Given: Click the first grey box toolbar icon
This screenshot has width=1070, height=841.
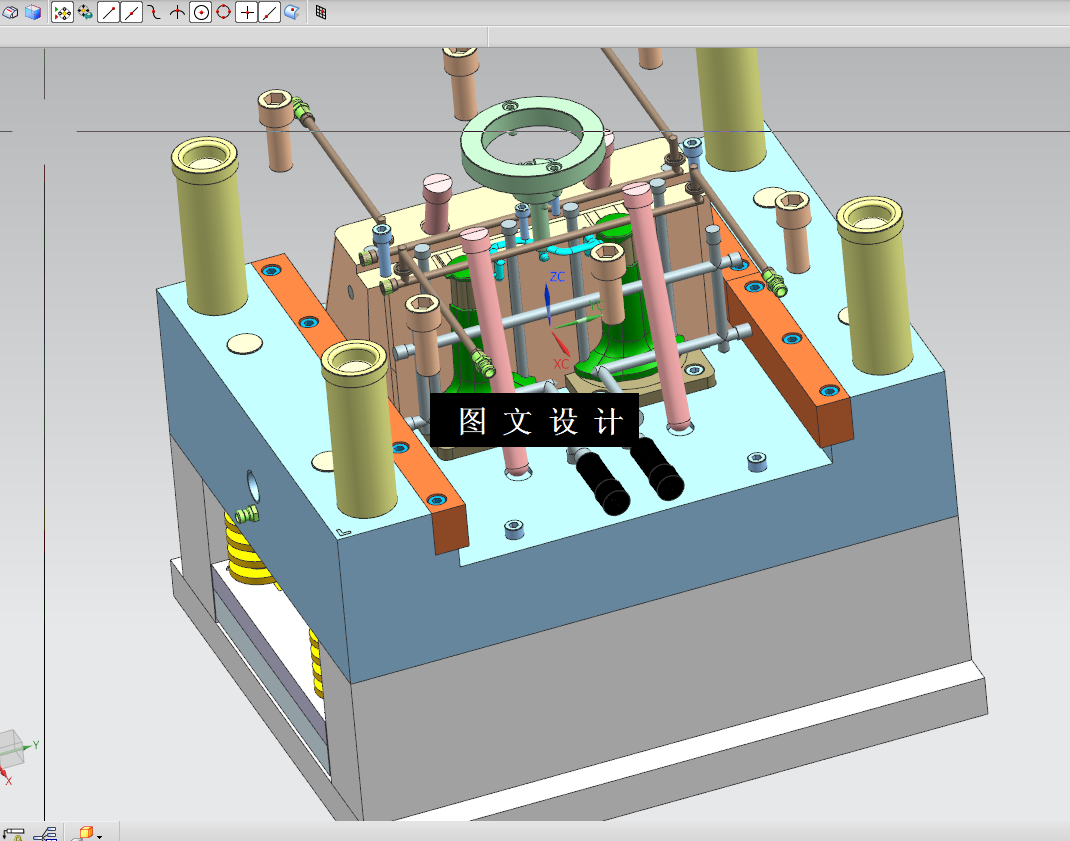Looking at the screenshot, I should [10, 12].
